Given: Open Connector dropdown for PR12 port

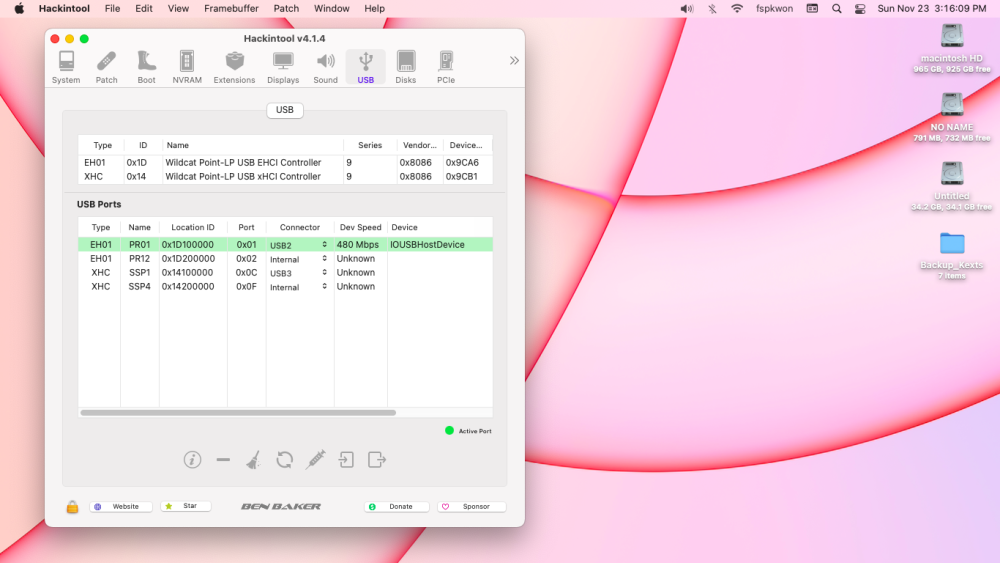Looking at the screenshot, I should click(298, 259).
